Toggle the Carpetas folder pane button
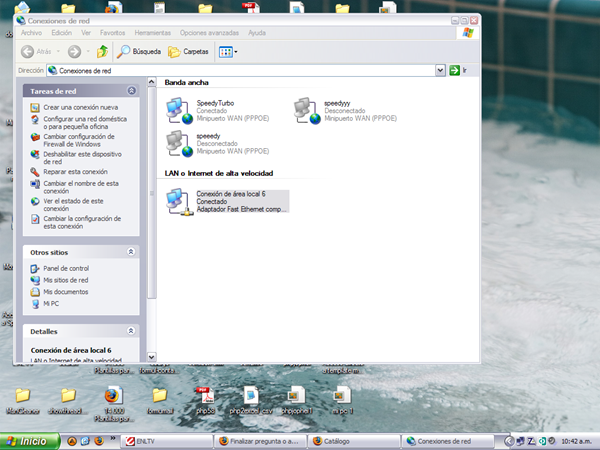The height and width of the screenshot is (450, 600). 188,51
